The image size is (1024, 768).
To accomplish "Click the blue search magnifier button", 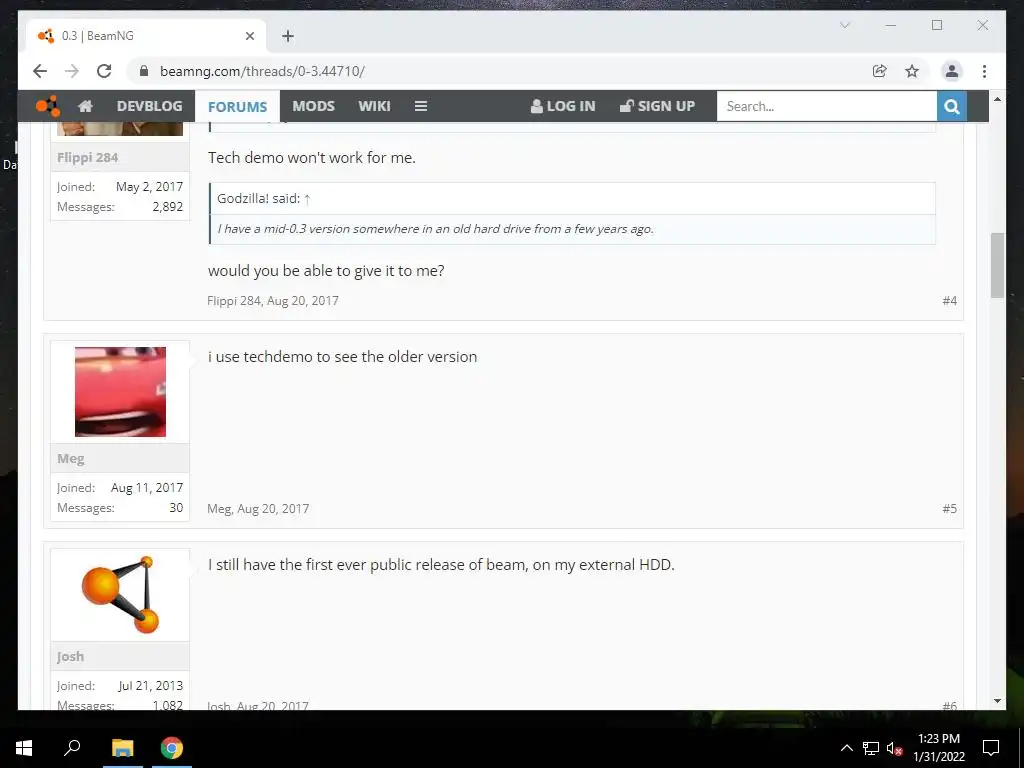I will [952, 106].
